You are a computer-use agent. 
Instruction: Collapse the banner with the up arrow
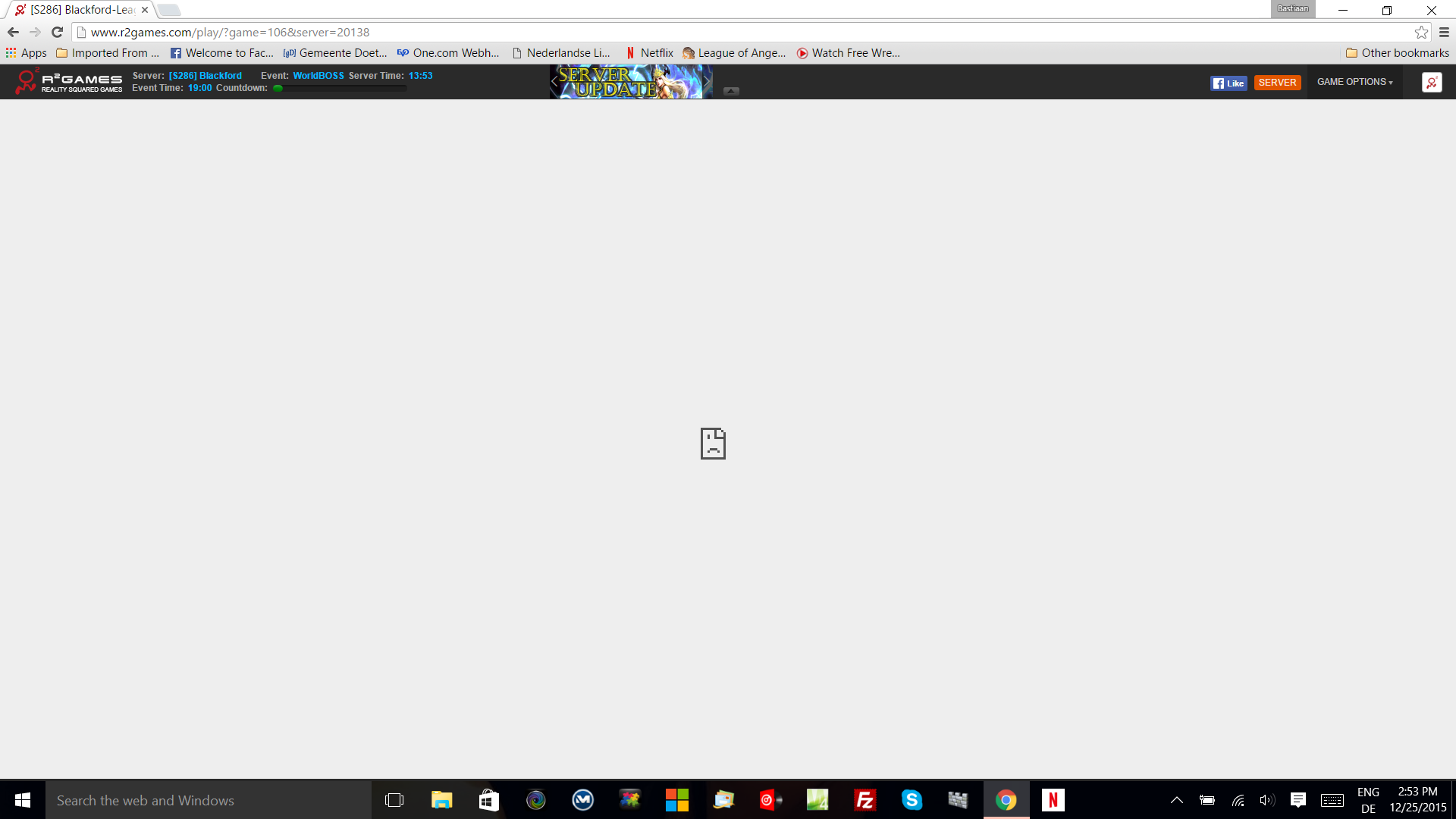[x=731, y=91]
